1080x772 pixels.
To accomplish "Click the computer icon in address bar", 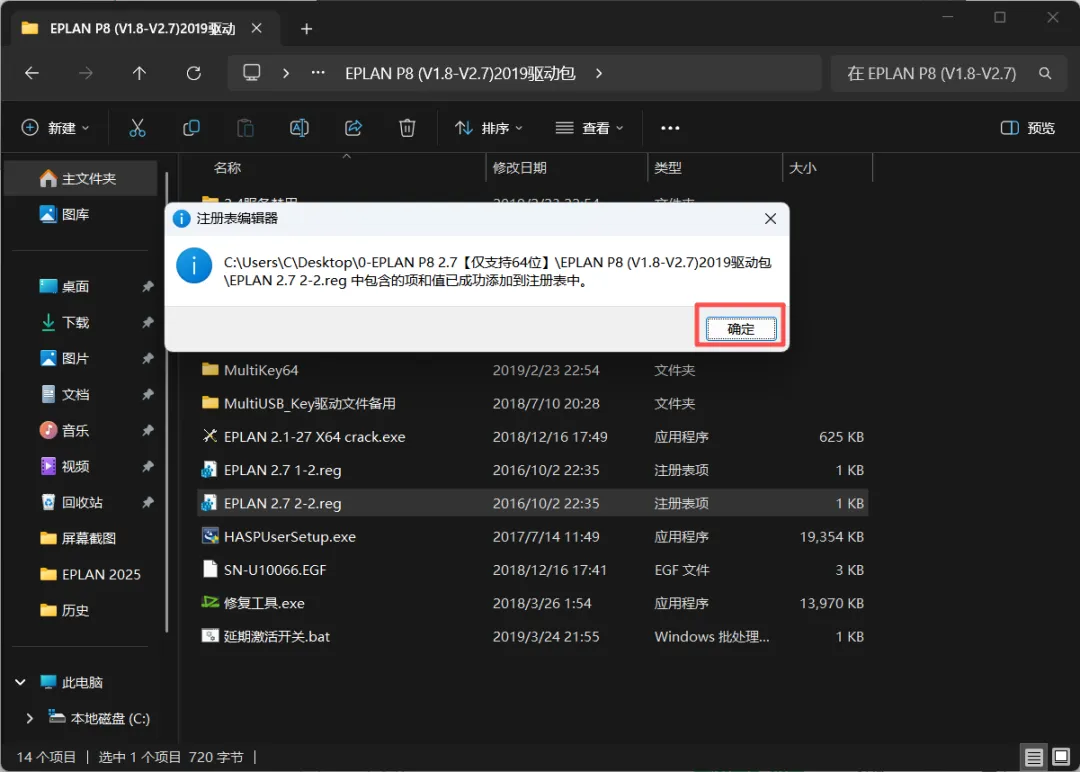I will coord(252,73).
